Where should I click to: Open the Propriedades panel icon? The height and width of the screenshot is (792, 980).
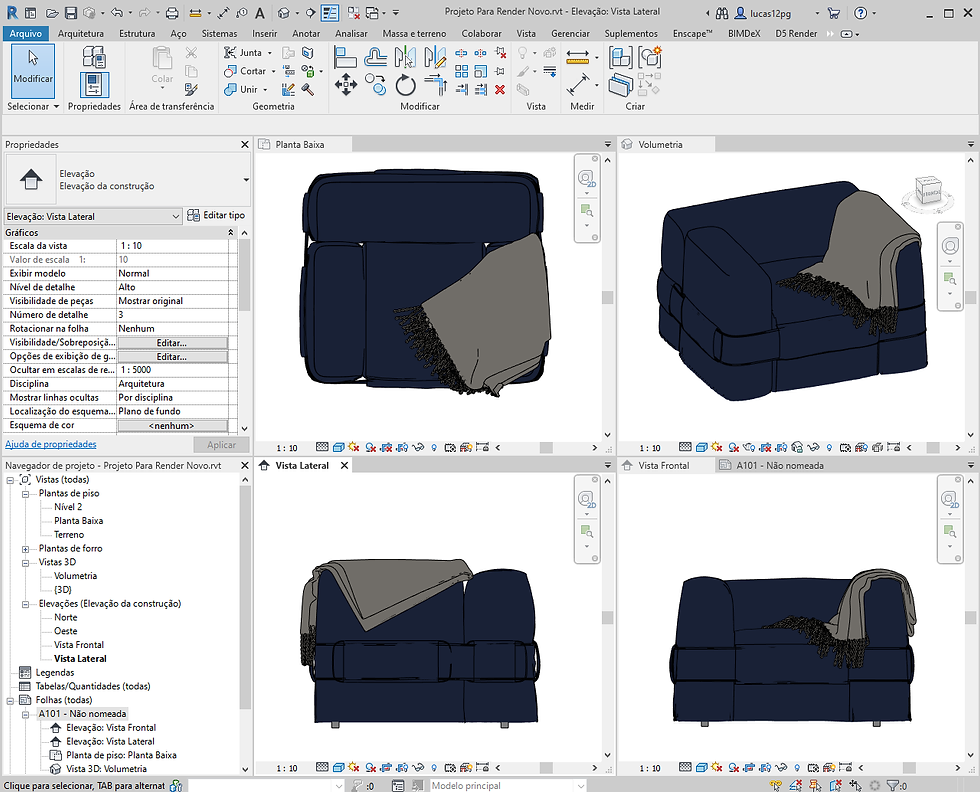pyautogui.click(x=94, y=84)
